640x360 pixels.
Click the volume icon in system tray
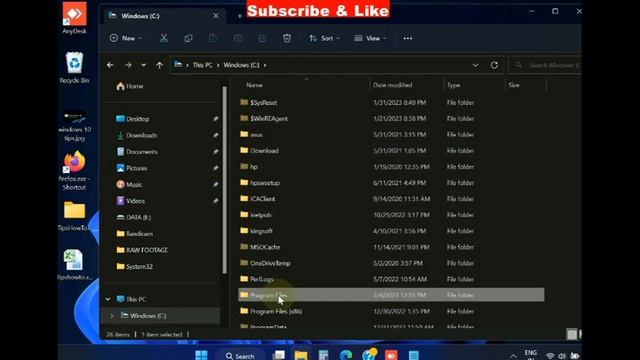562,356
